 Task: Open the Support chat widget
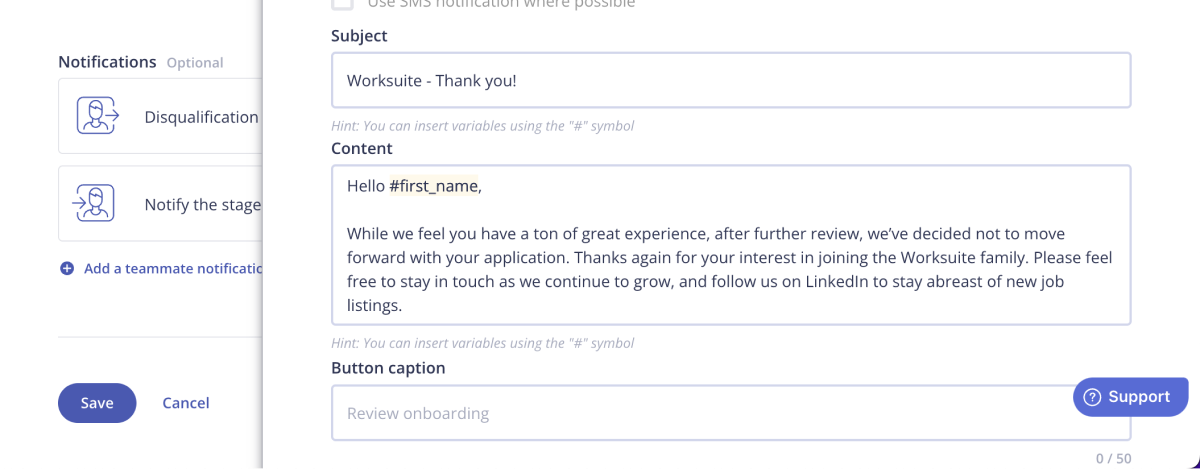coord(1130,397)
